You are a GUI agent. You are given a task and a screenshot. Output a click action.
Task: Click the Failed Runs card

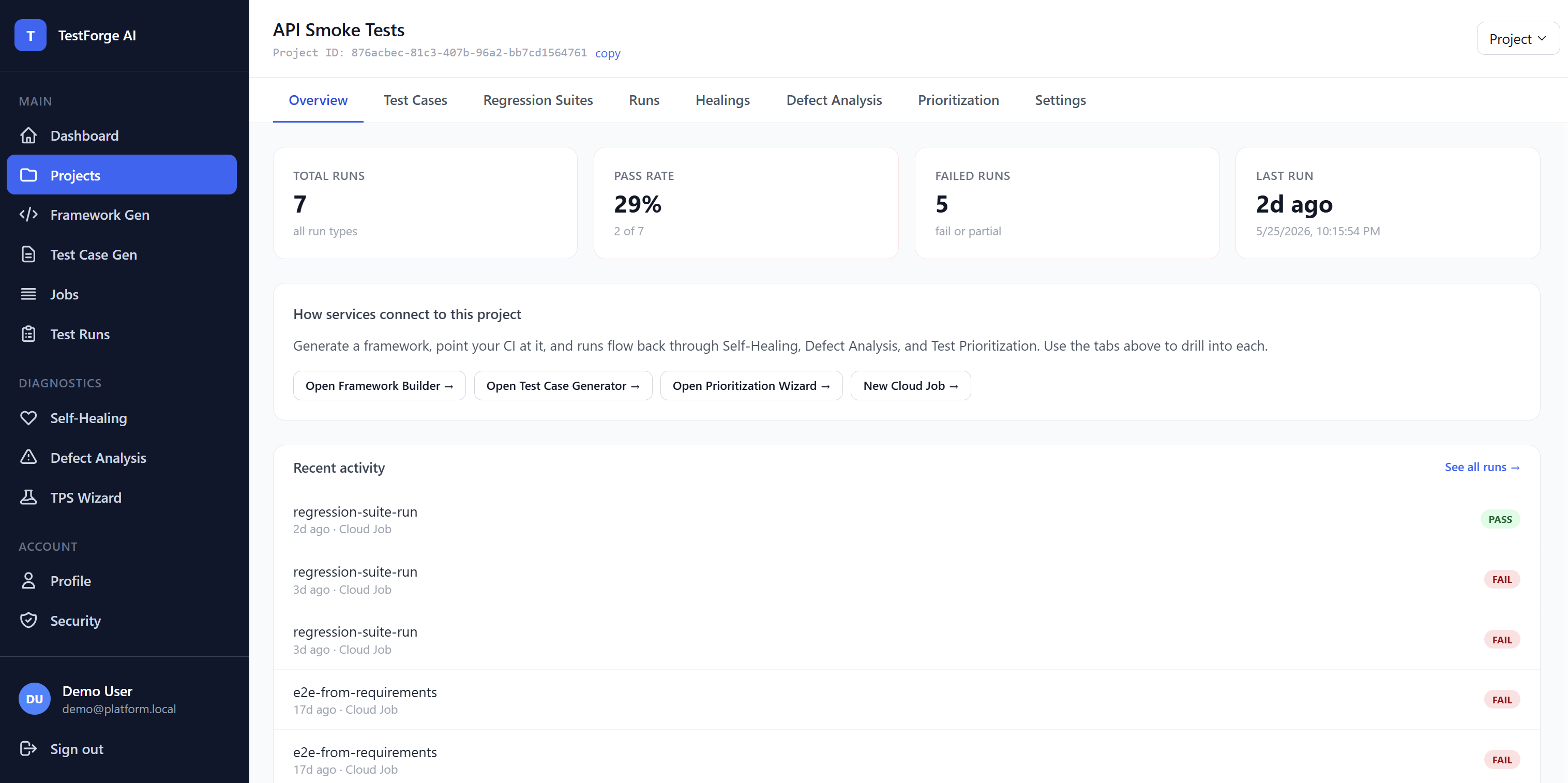click(1067, 203)
